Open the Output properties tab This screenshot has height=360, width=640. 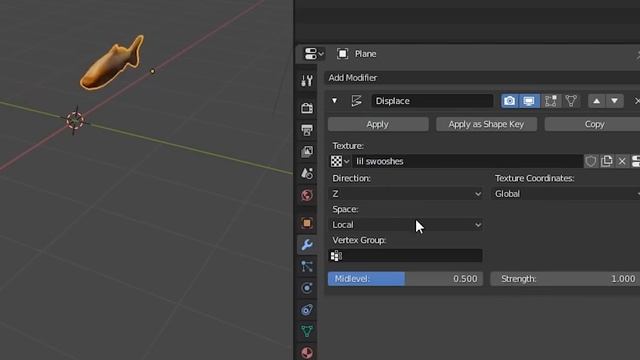(307, 130)
